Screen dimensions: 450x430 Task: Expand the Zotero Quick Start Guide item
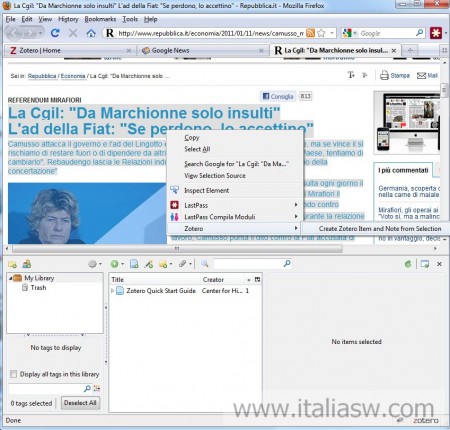click(113, 291)
